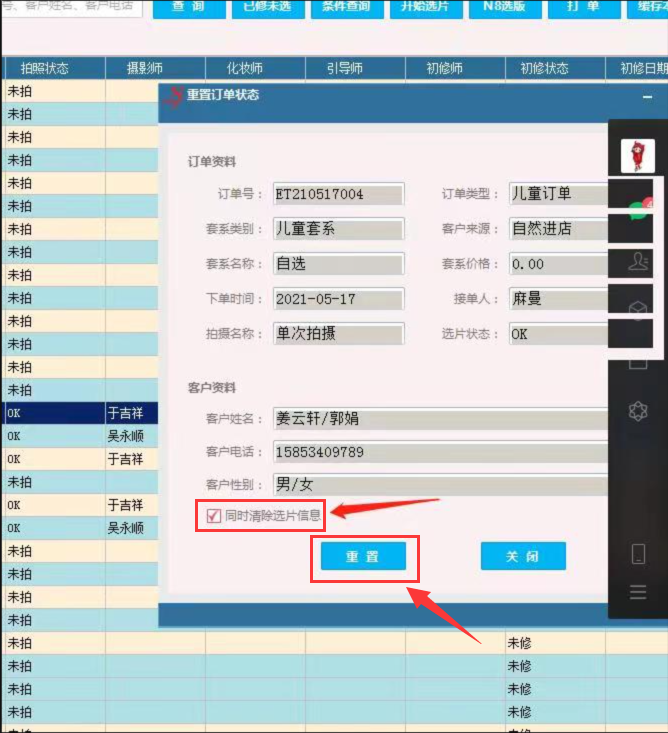Click the 已修未选 filter button
The width and height of the screenshot is (668, 733).
[x=268, y=7]
